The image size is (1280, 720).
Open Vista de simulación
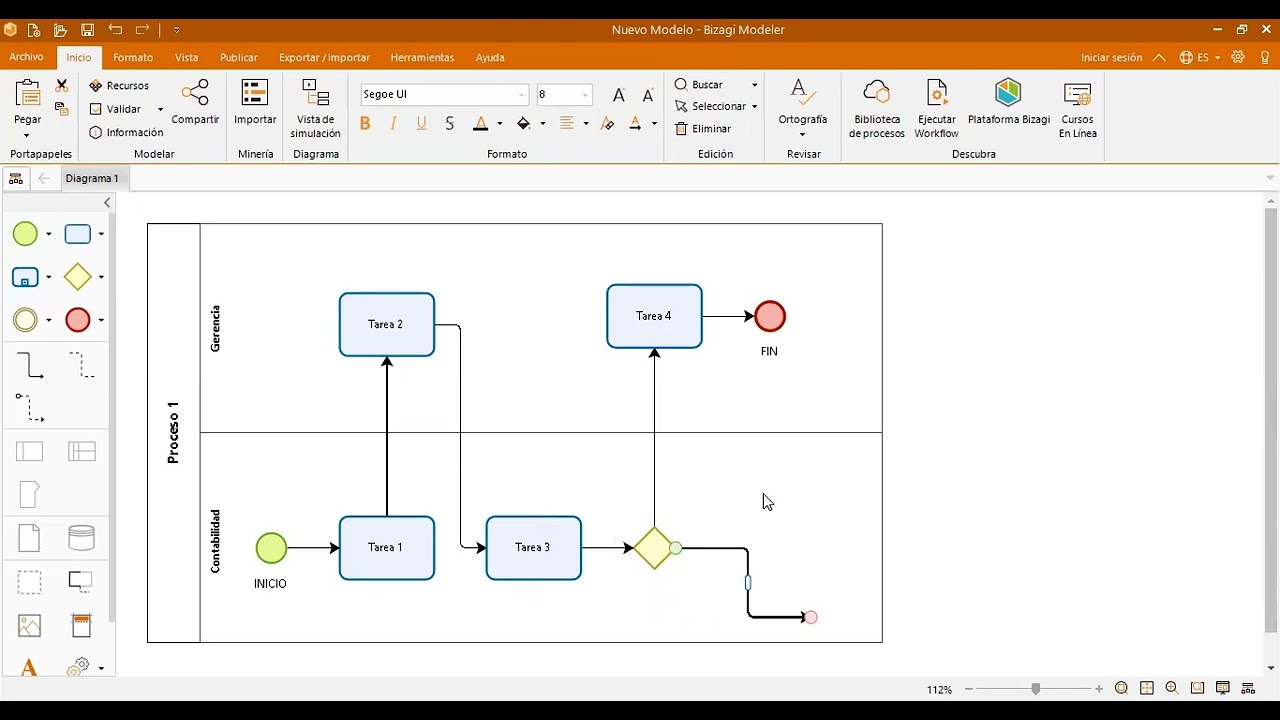pyautogui.click(x=316, y=109)
